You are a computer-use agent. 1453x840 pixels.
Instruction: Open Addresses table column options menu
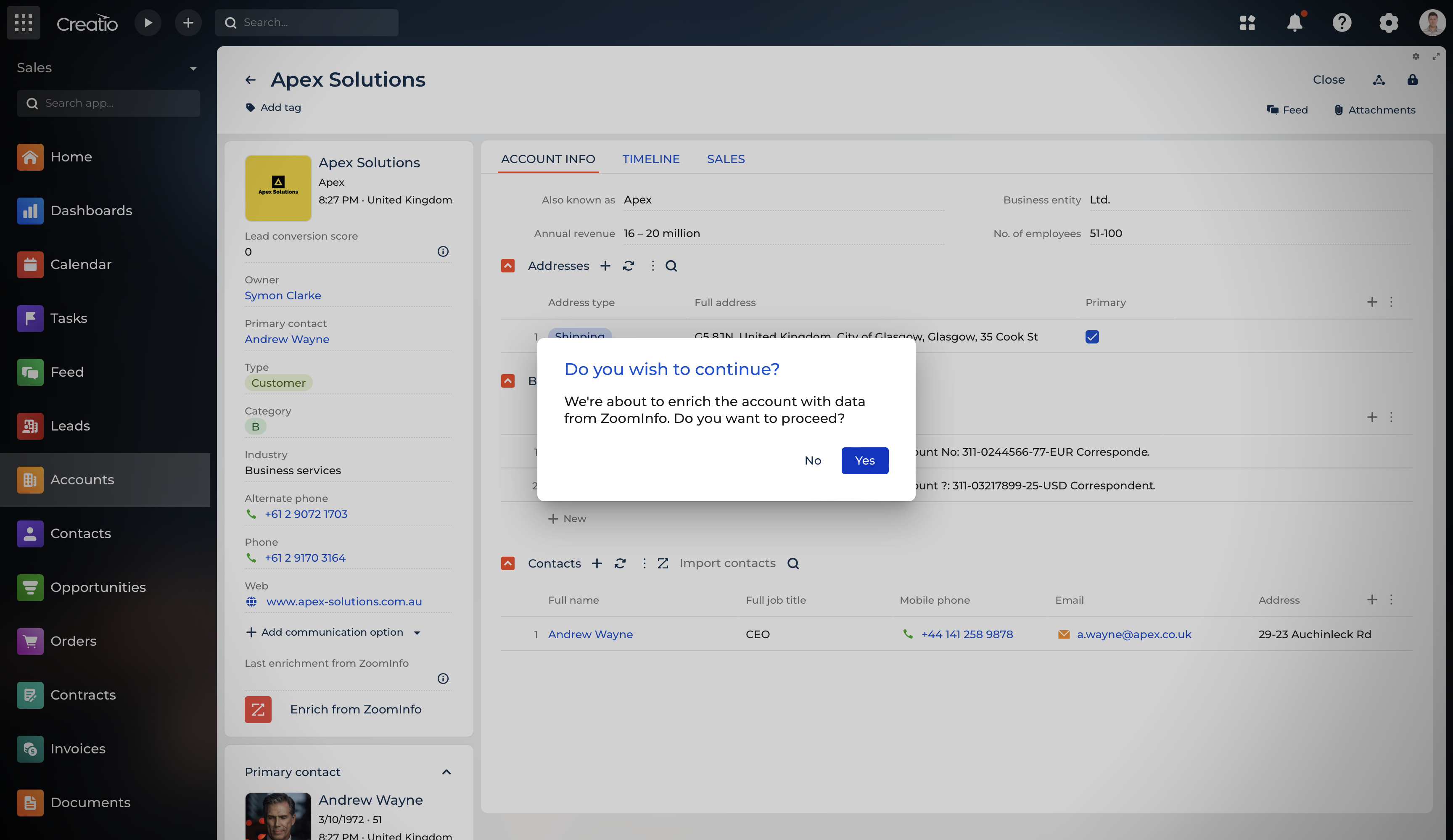point(1391,302)
